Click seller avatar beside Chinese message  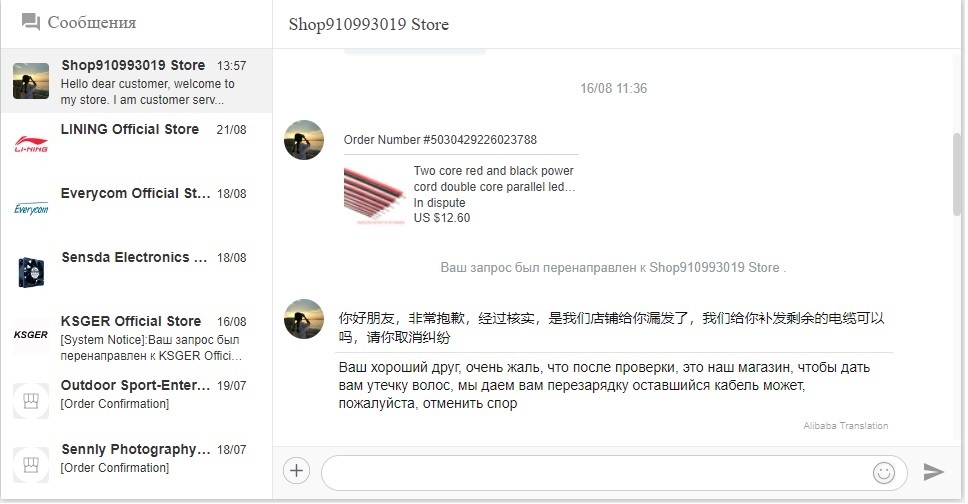[x=304, y=319]
